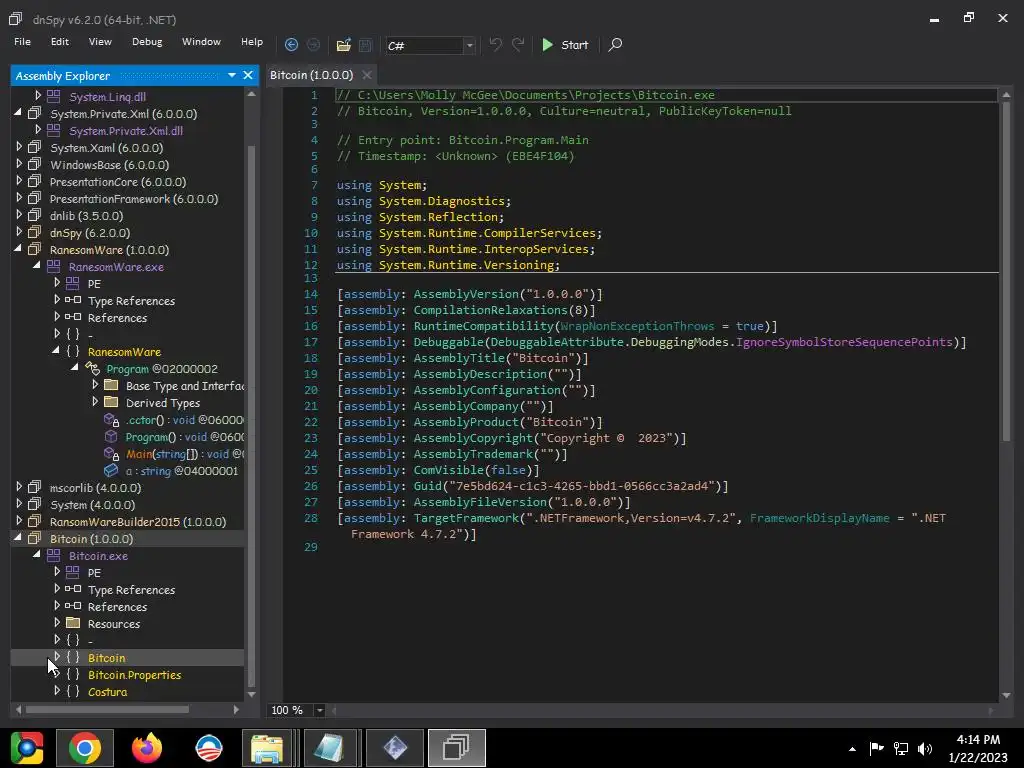The width and height of the screenshot is (1024, 768).
Task: Select the RanesomWare namespace node
Action: [x=124, y=352]
